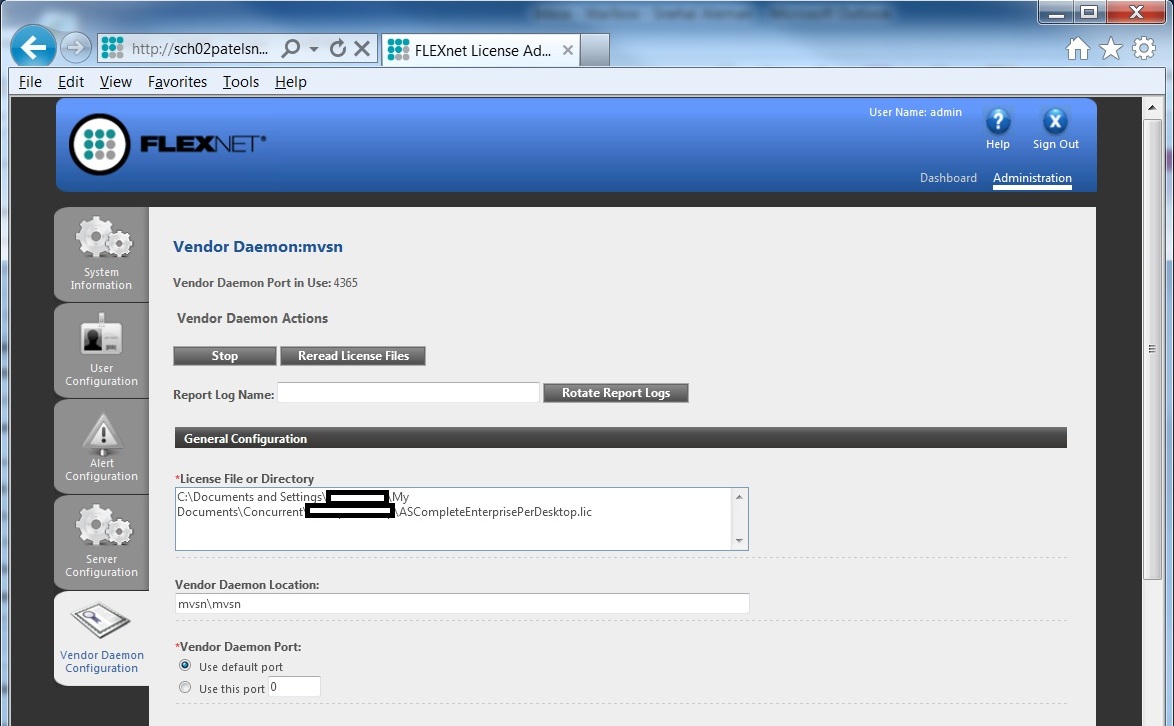This screenshot has width=1174, height=726.
Task: Open System Information sidebar panel
Action: [x=102, y=254]
